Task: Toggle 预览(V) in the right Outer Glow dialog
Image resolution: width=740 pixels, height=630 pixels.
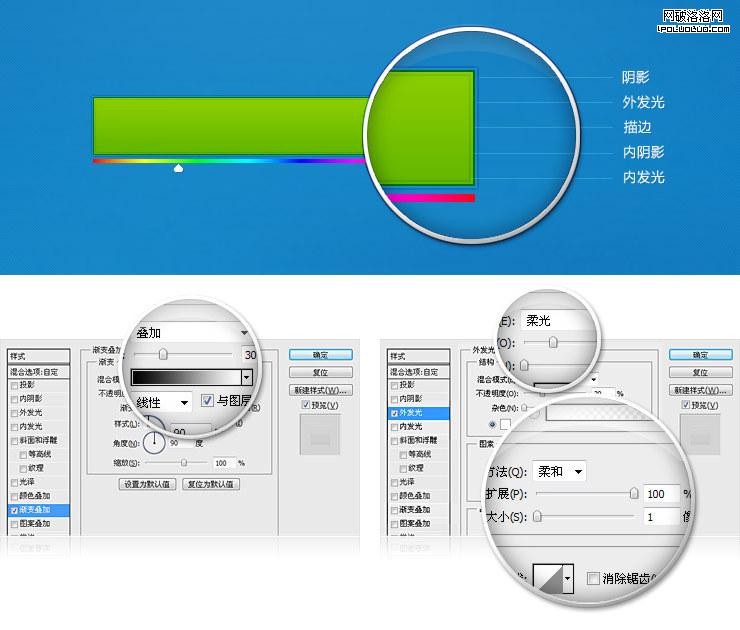Action: click(686, 405)
